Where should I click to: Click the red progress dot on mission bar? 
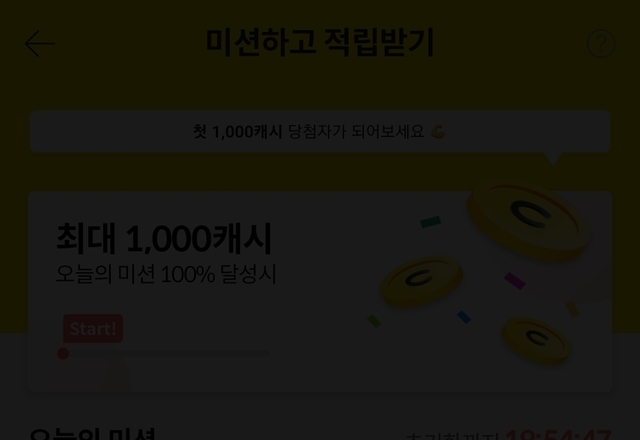(63, 353)
